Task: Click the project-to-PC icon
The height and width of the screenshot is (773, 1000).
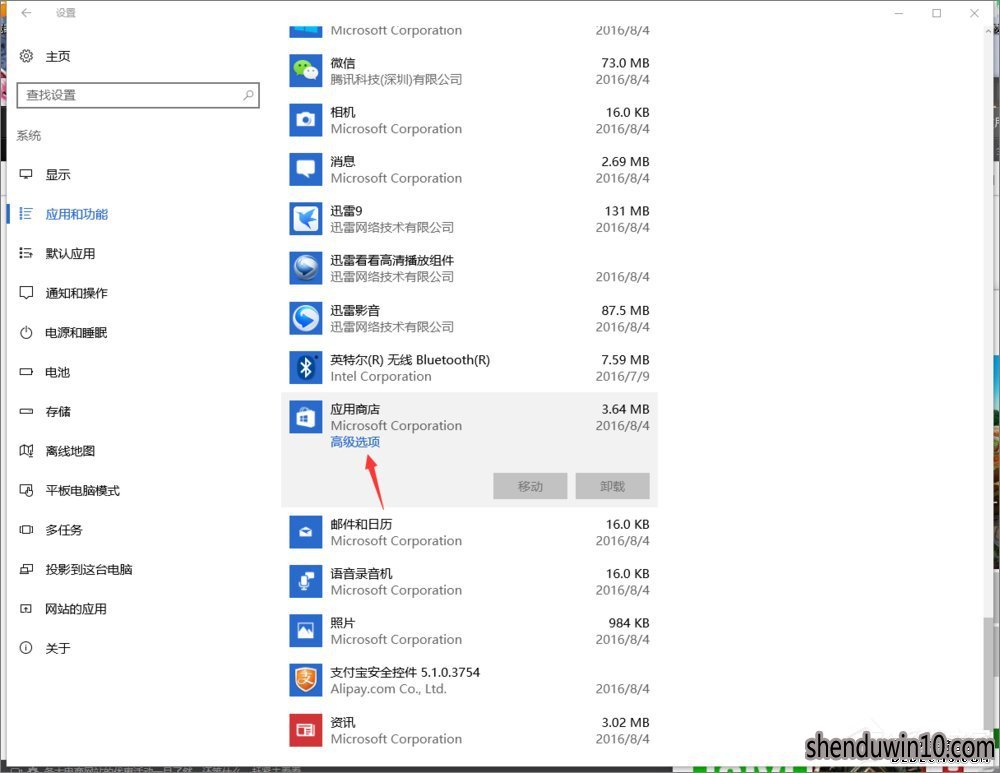Action: [26, 569]
